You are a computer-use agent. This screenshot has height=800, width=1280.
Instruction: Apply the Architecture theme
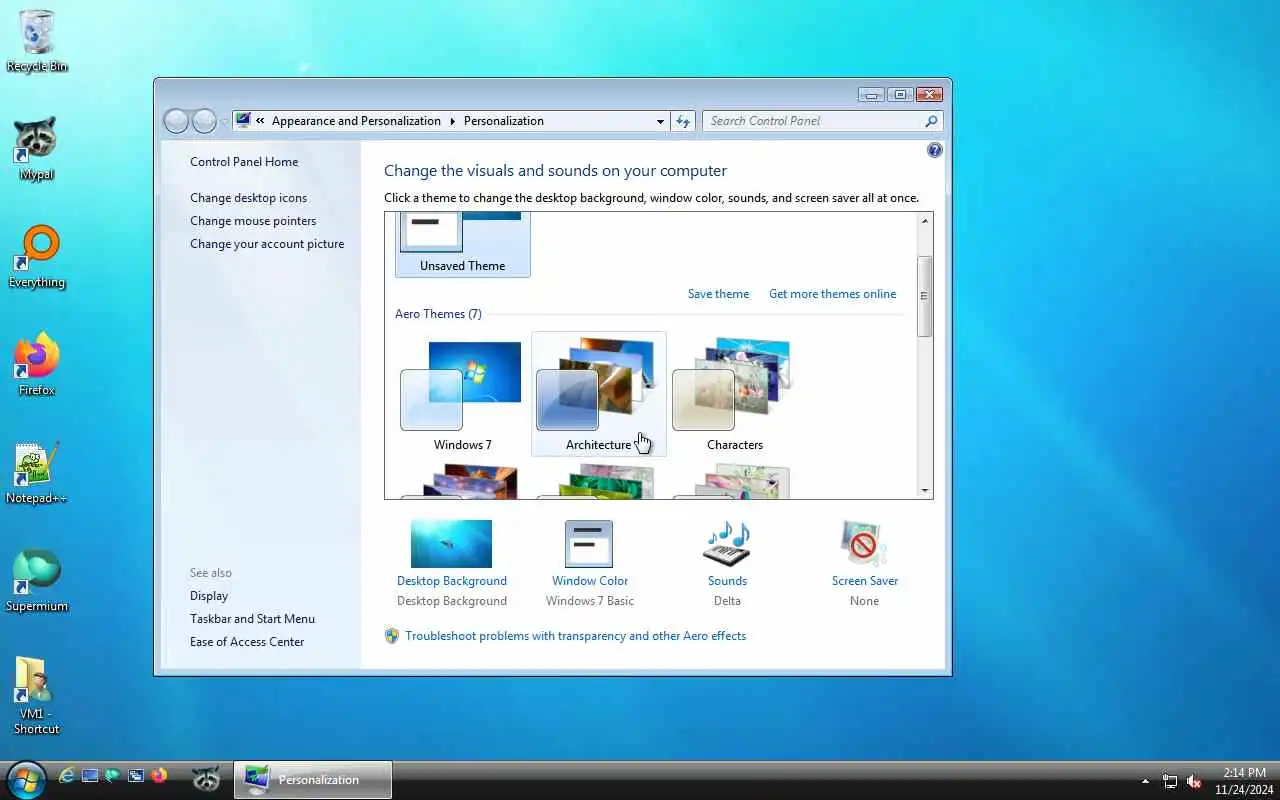598,395
